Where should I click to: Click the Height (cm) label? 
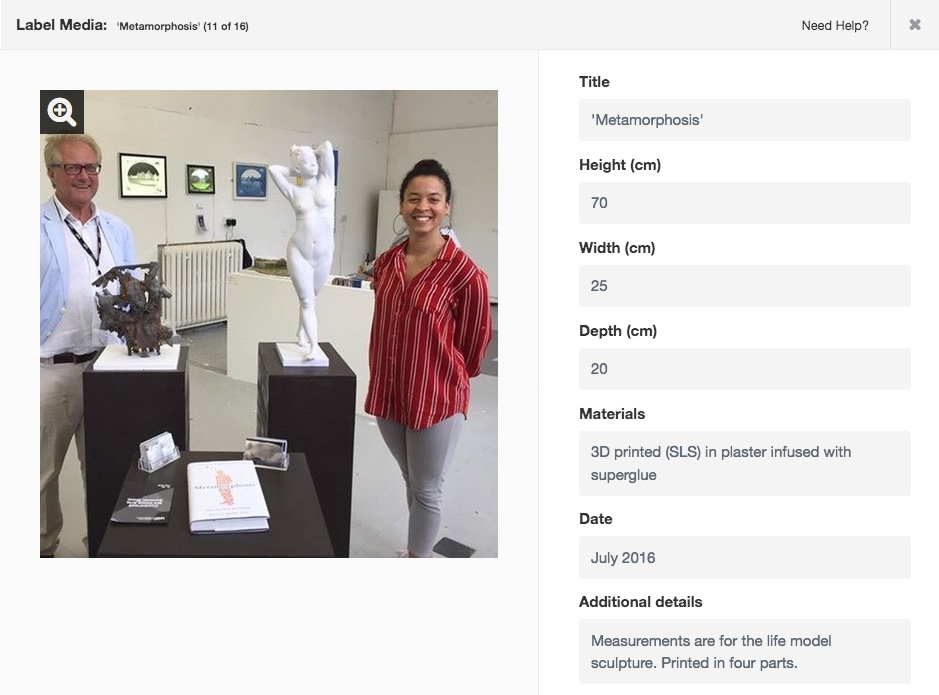tap(619, 165)
